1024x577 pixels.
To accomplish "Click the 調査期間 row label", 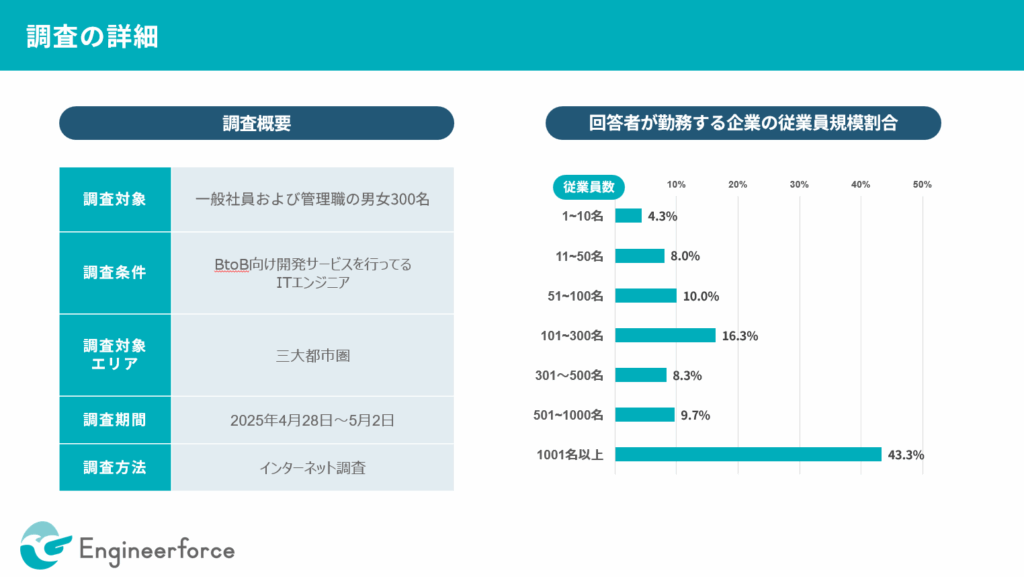I will click(115, 420).
